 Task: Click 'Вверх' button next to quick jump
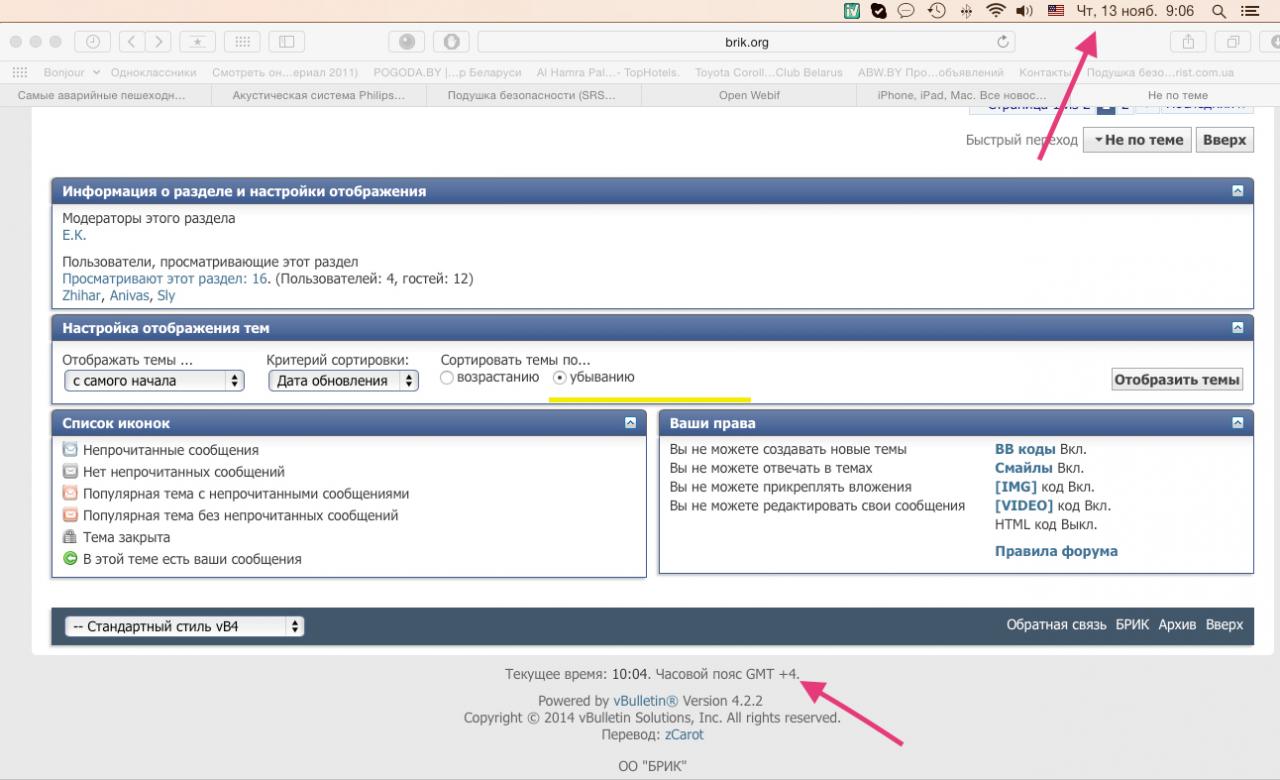pyautogui.click(x=1225, y=140)
